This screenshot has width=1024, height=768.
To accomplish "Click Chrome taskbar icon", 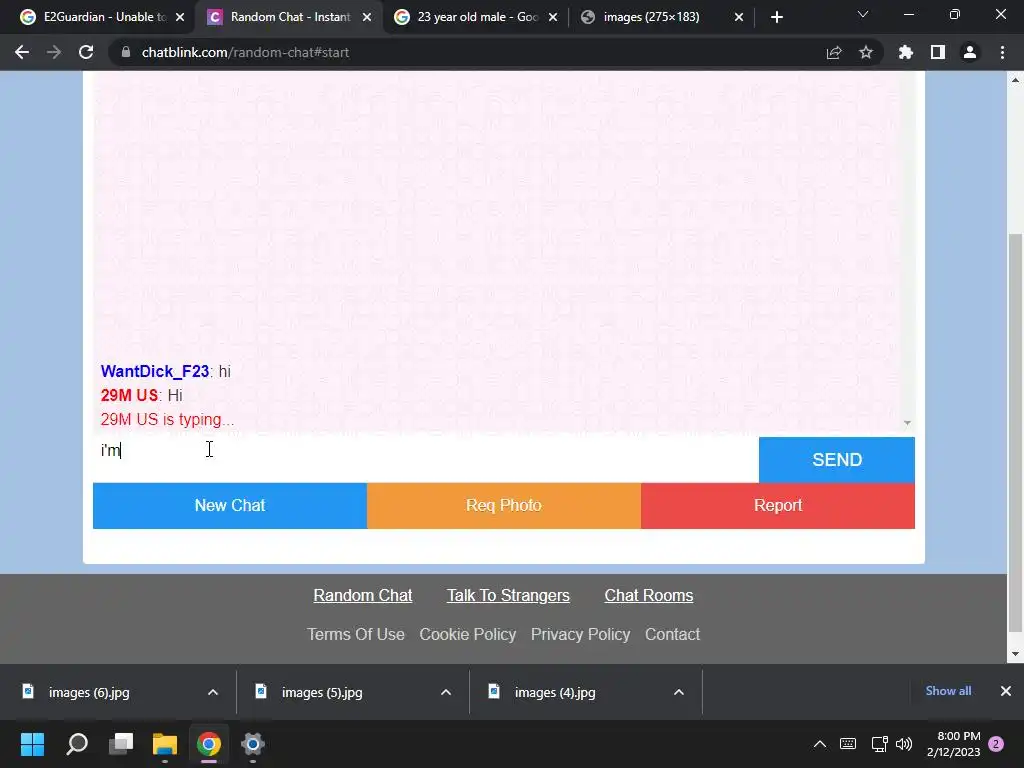I will [x=208, y=744].
